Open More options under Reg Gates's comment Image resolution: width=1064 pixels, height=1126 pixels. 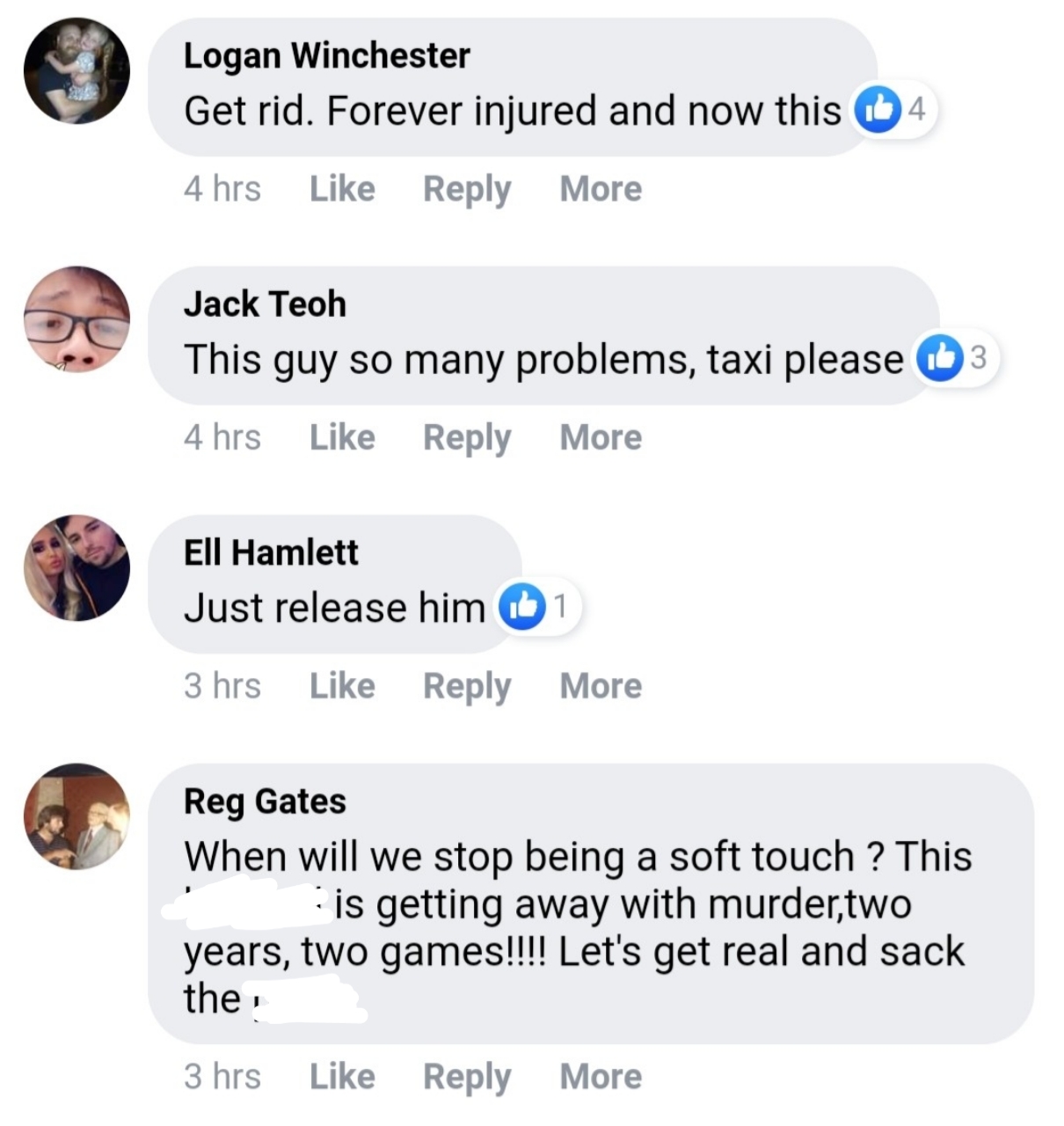tap(601, 1076)
